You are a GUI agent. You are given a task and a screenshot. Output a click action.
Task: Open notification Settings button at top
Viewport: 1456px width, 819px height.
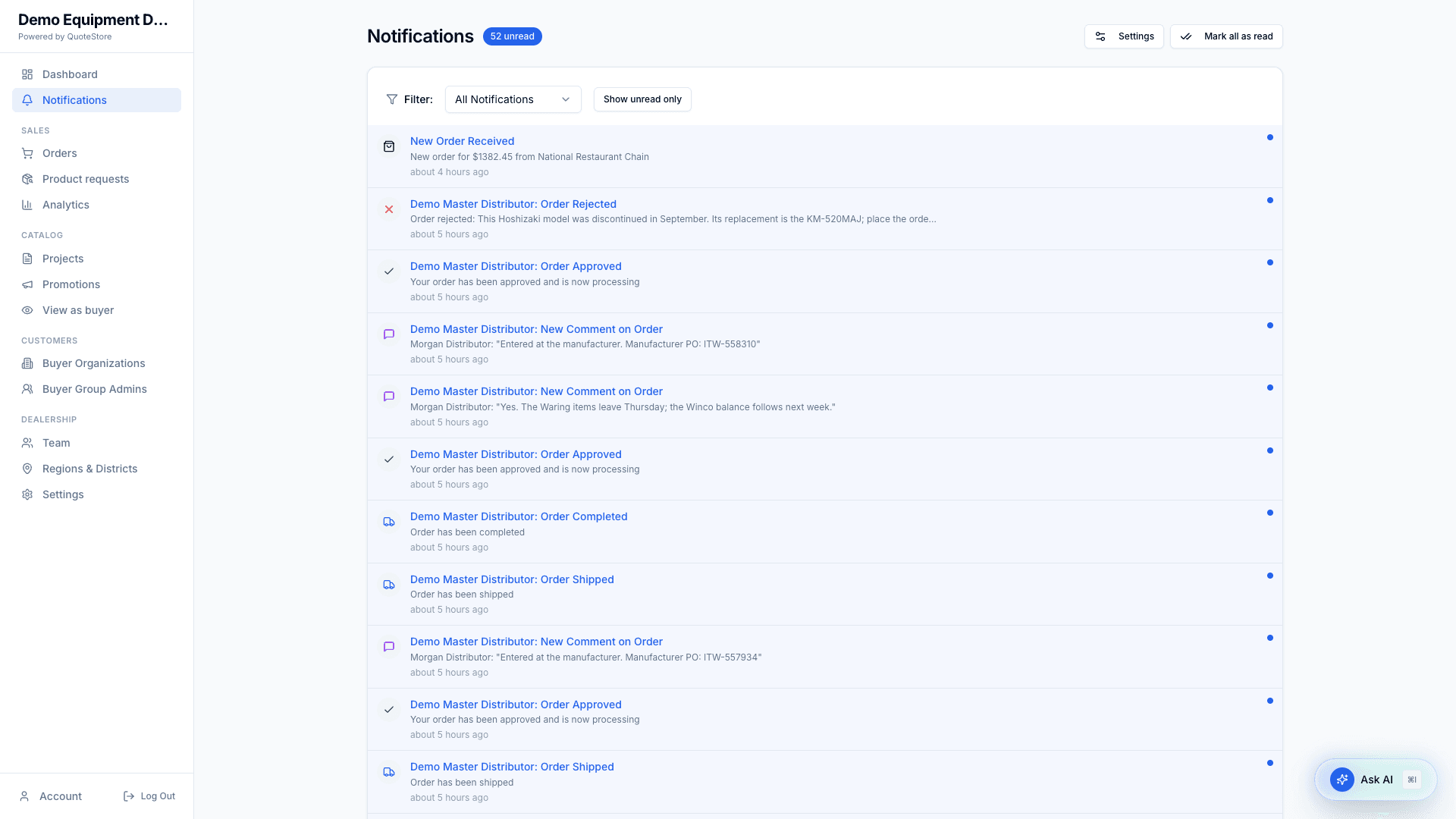tap(1124, 36)
